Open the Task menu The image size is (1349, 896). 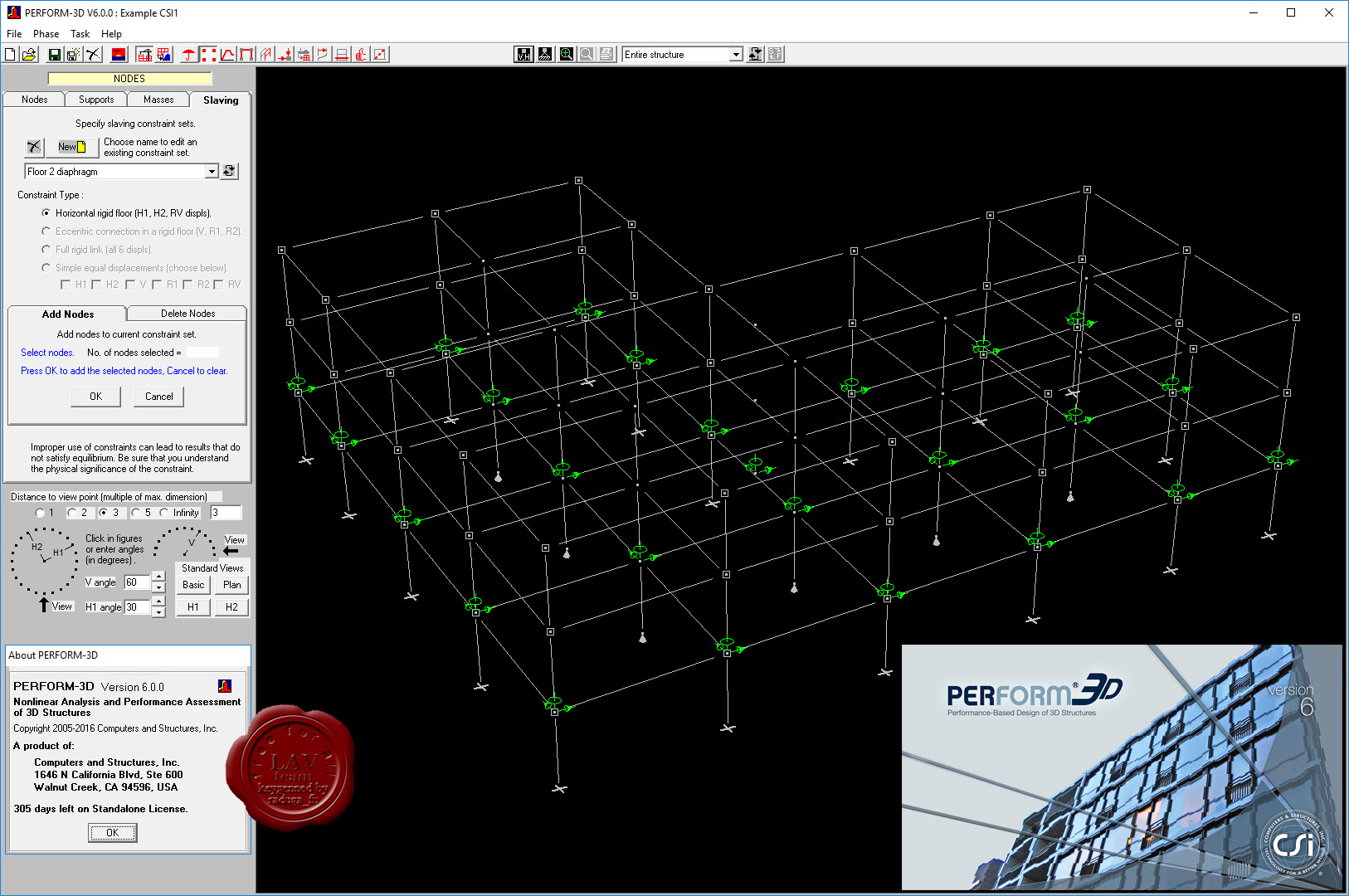coord(80,34)
